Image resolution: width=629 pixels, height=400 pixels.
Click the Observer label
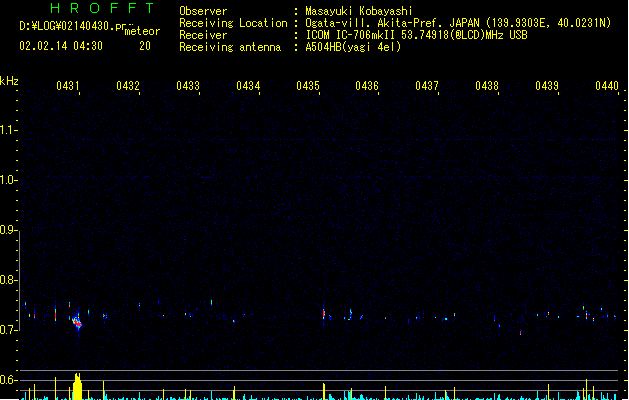(203, 11)
